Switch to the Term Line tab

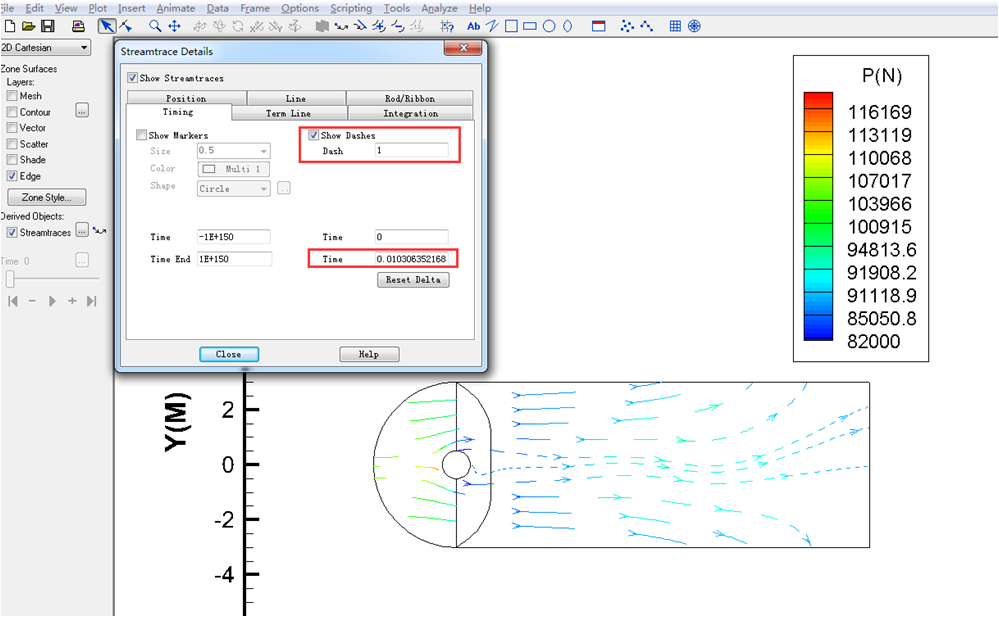point(289,113)
